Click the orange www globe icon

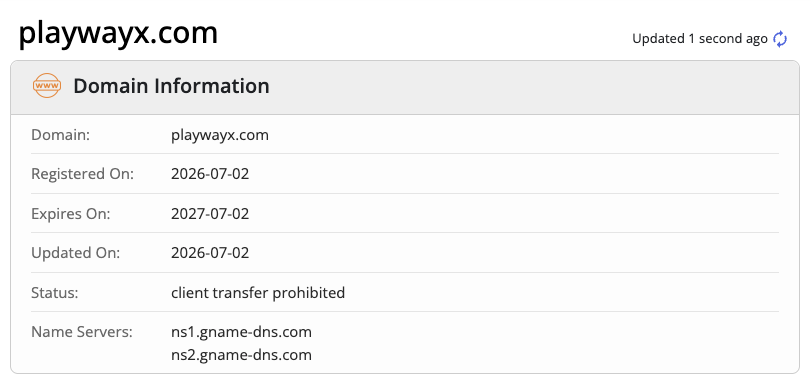click(47, 85)
